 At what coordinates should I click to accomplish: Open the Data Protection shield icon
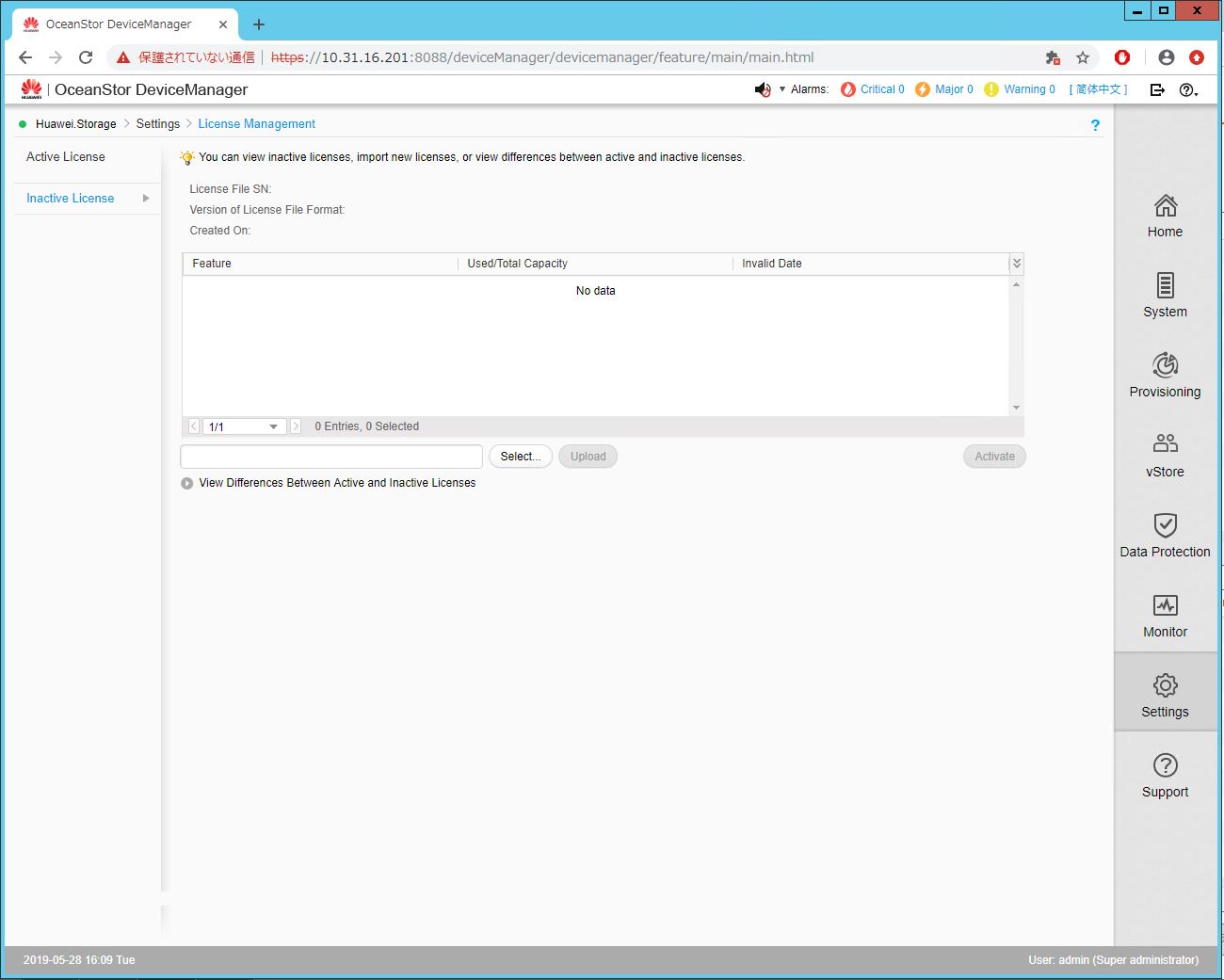point(1165,524)
